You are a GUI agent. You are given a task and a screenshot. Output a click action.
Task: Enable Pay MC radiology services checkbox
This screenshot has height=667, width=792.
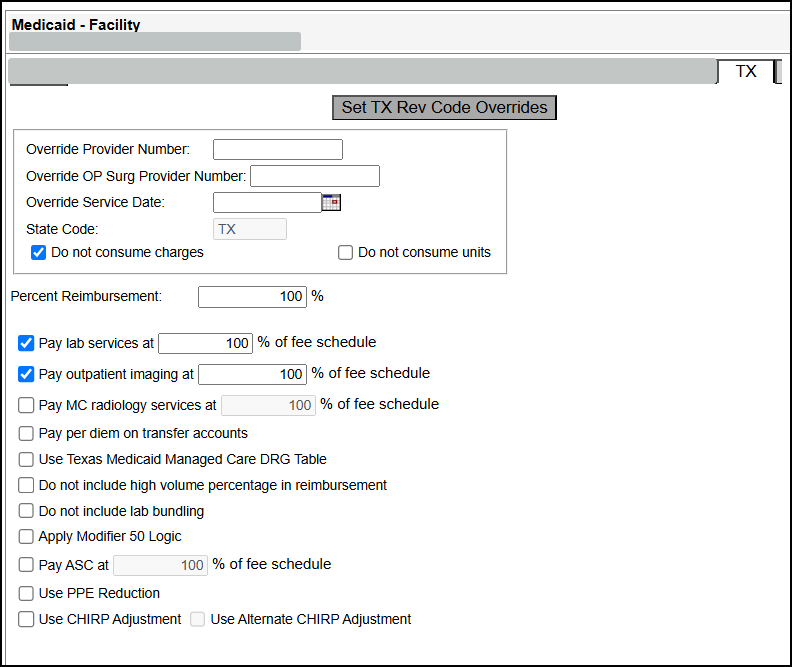point(26,405)
